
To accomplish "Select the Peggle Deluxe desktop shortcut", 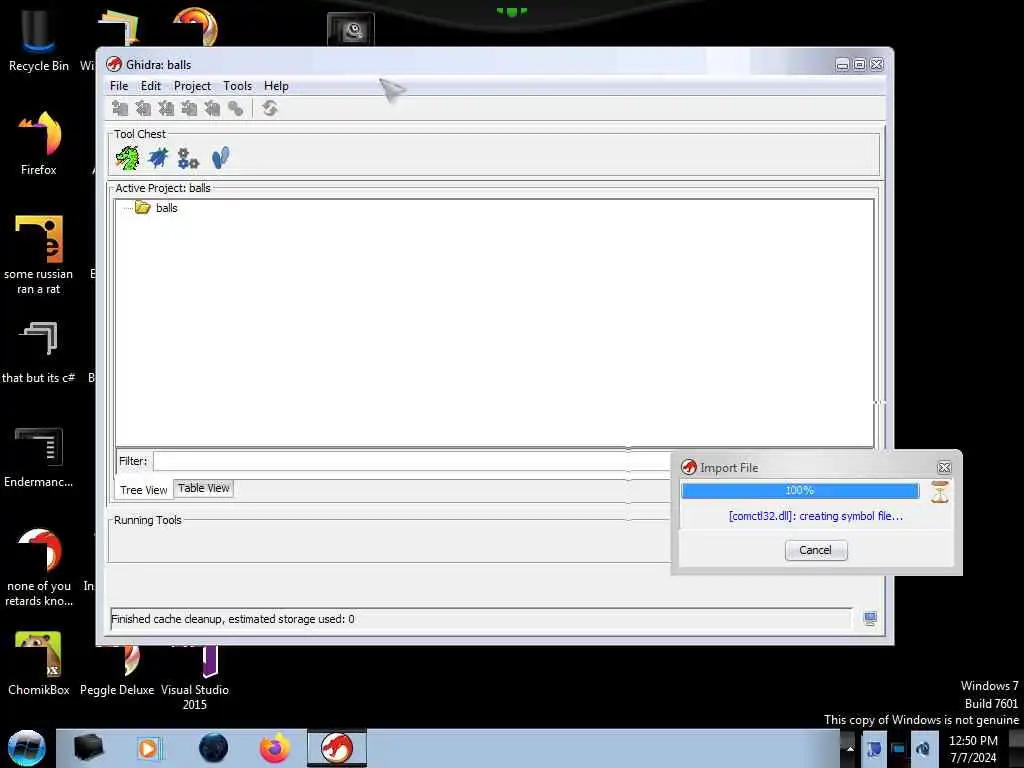I will click(117, 669).
